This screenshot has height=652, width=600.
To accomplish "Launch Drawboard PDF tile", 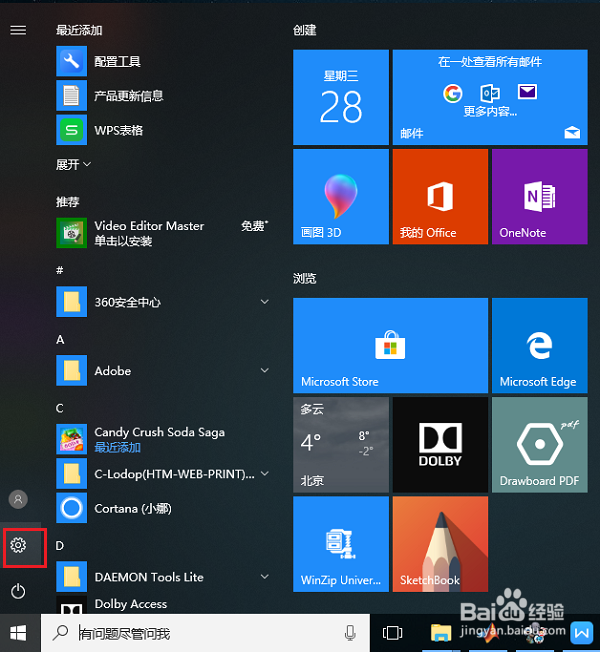I will point(539,445).
